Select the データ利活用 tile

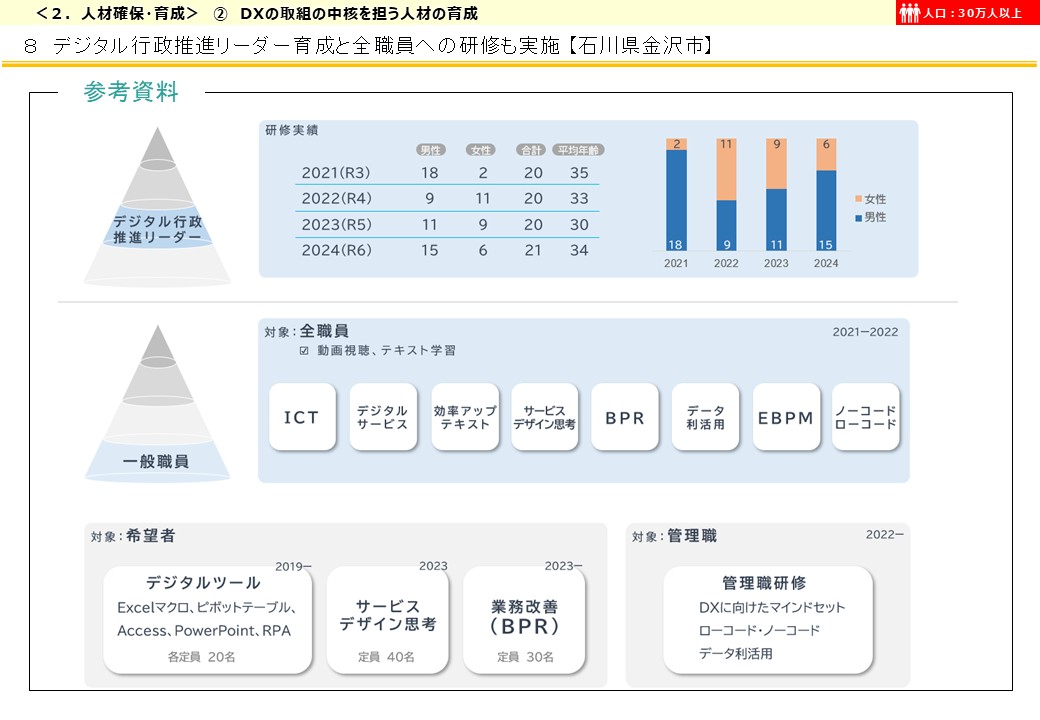click(706, 417)
